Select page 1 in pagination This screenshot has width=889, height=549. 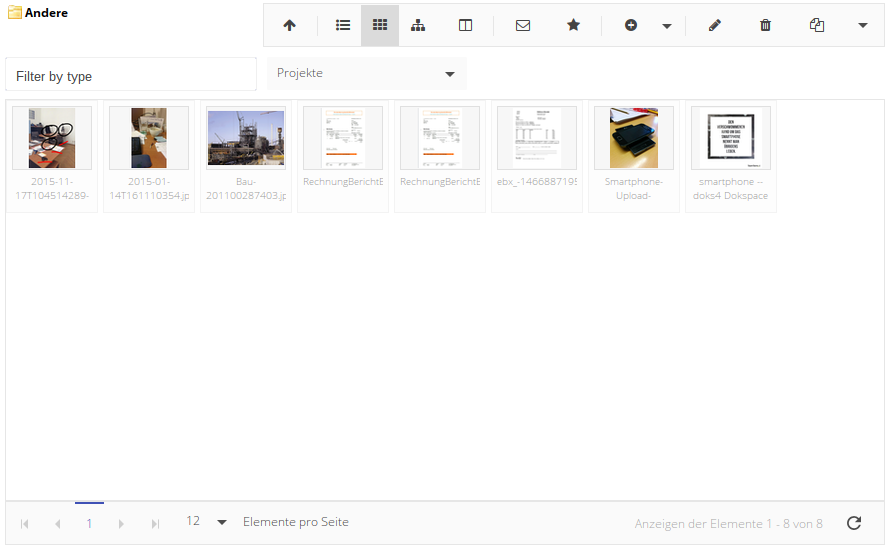tap(89, 523)
